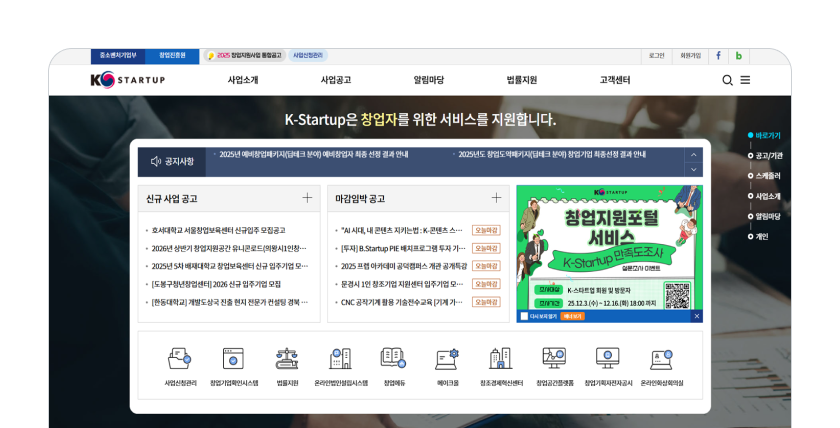The image size is (840, 428).
Task: Switch to the 중소벤처기업부 top tab
Action: 118,56
